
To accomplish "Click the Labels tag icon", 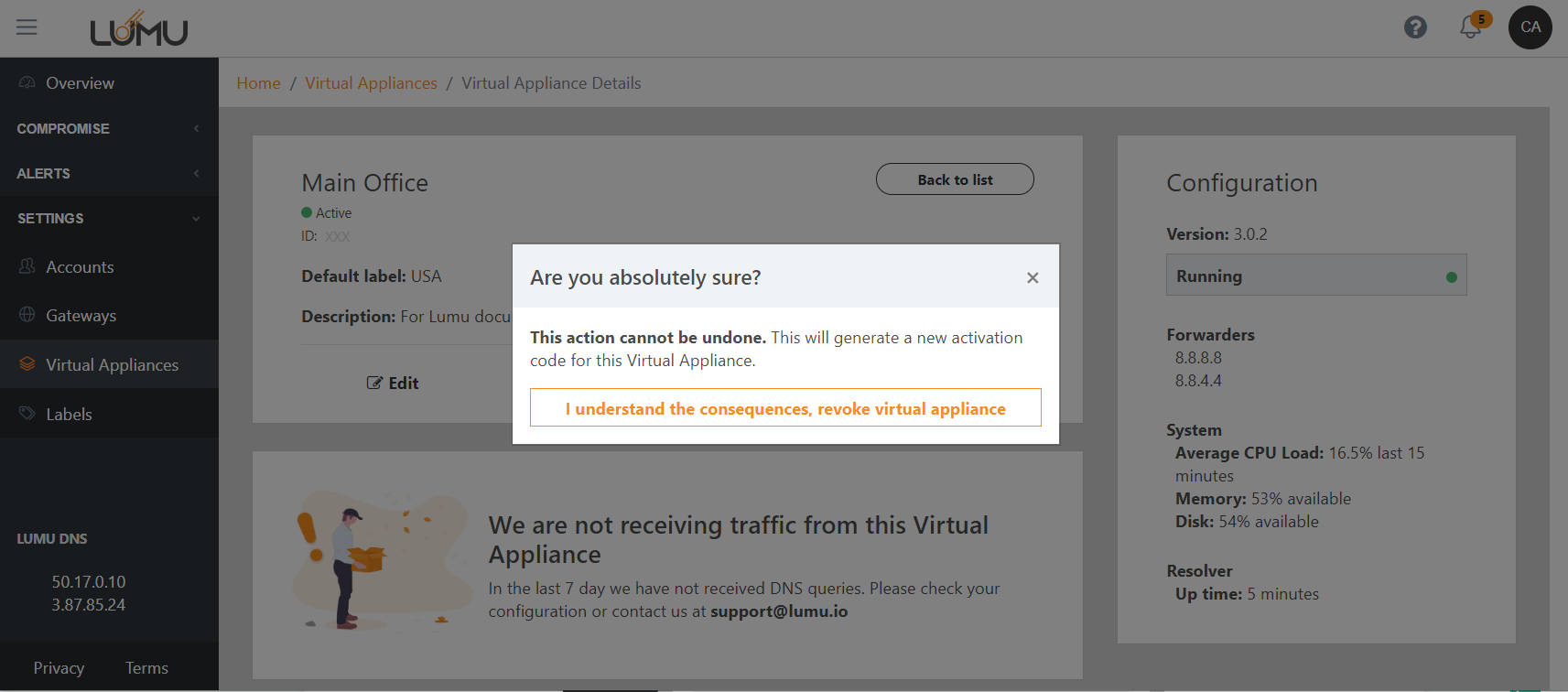I will [27, 414].
